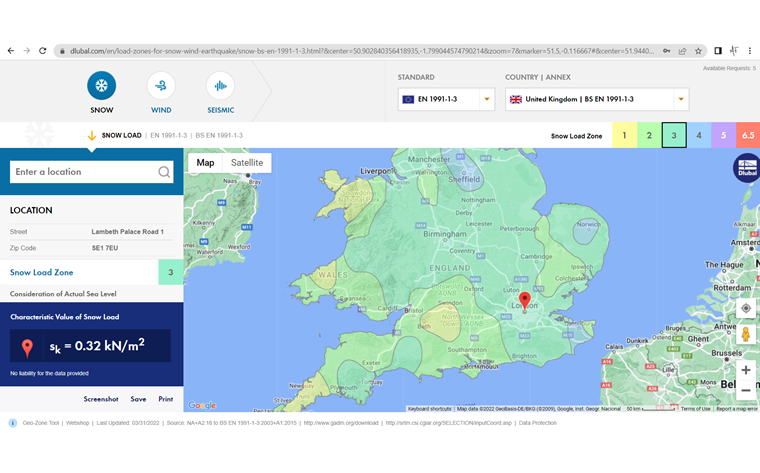Image resolution: width=760 pixels, height=473 pixels.
Task: Open the browser share icon
Action: click(682, 50)
